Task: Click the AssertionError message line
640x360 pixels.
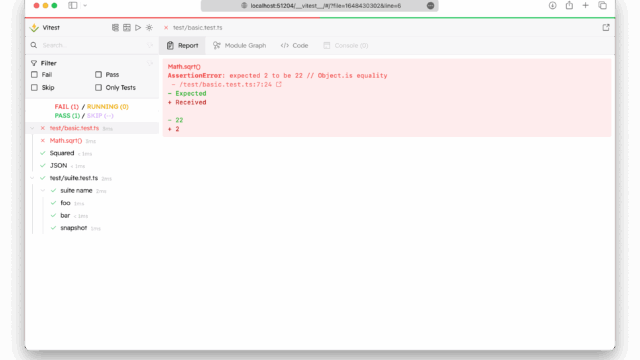Action: tap(277, 76)
